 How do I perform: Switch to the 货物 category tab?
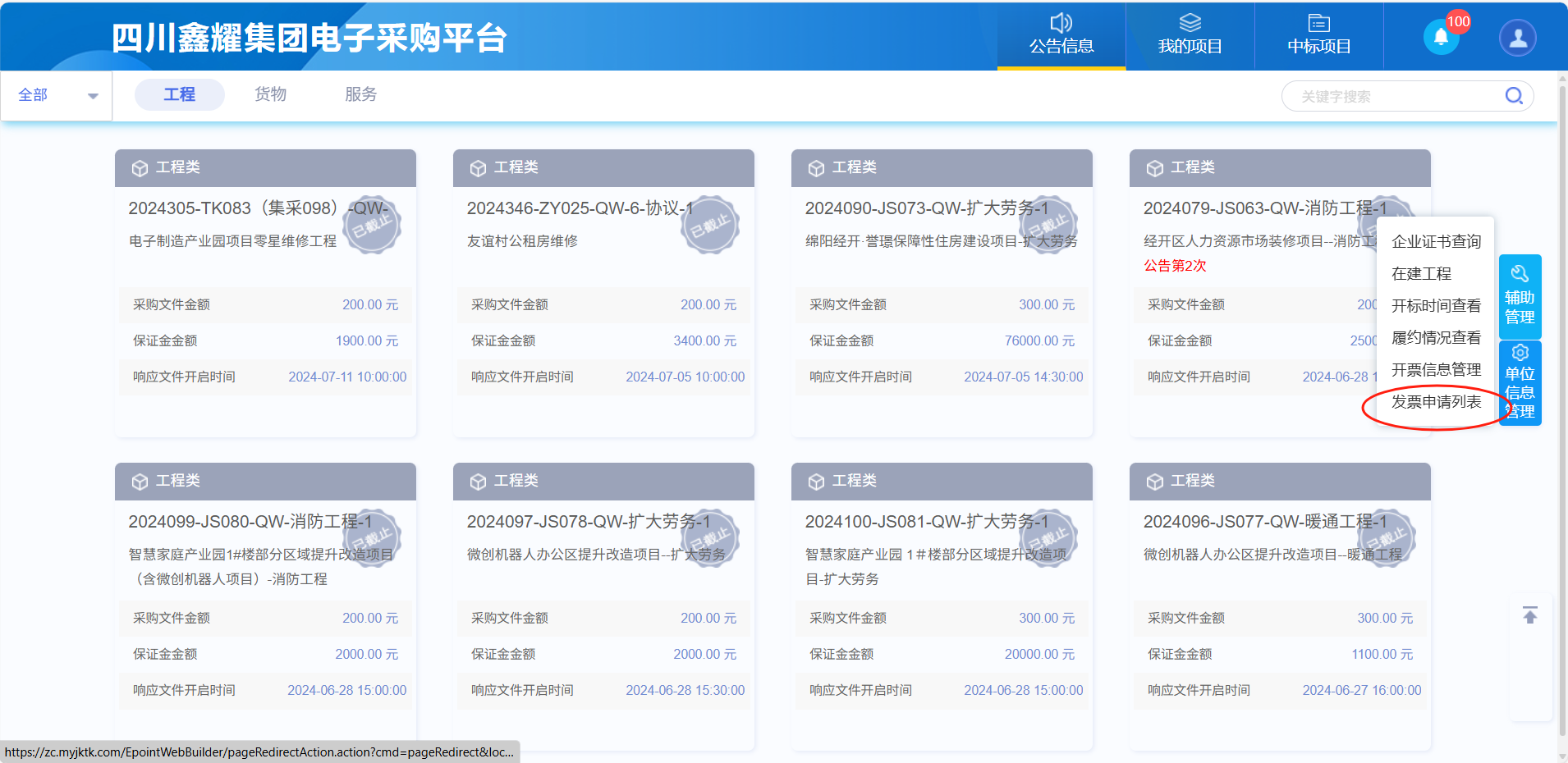tap(270, 94)
